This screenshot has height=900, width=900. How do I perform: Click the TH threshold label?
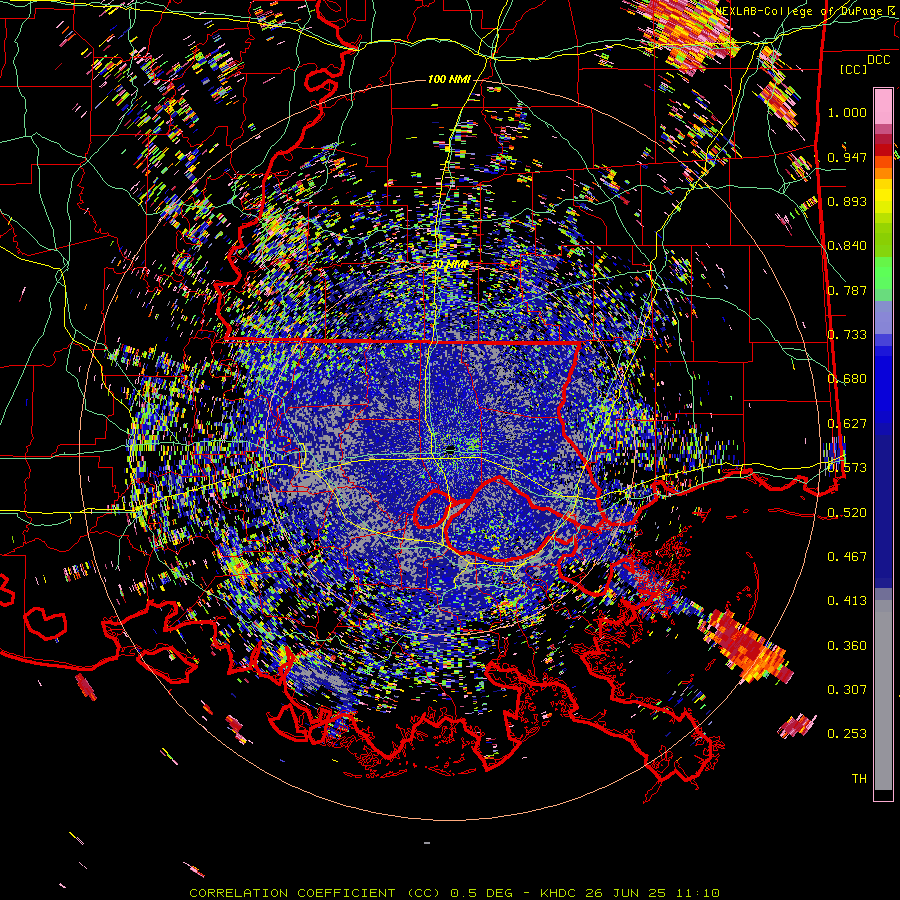coord(859,778)
